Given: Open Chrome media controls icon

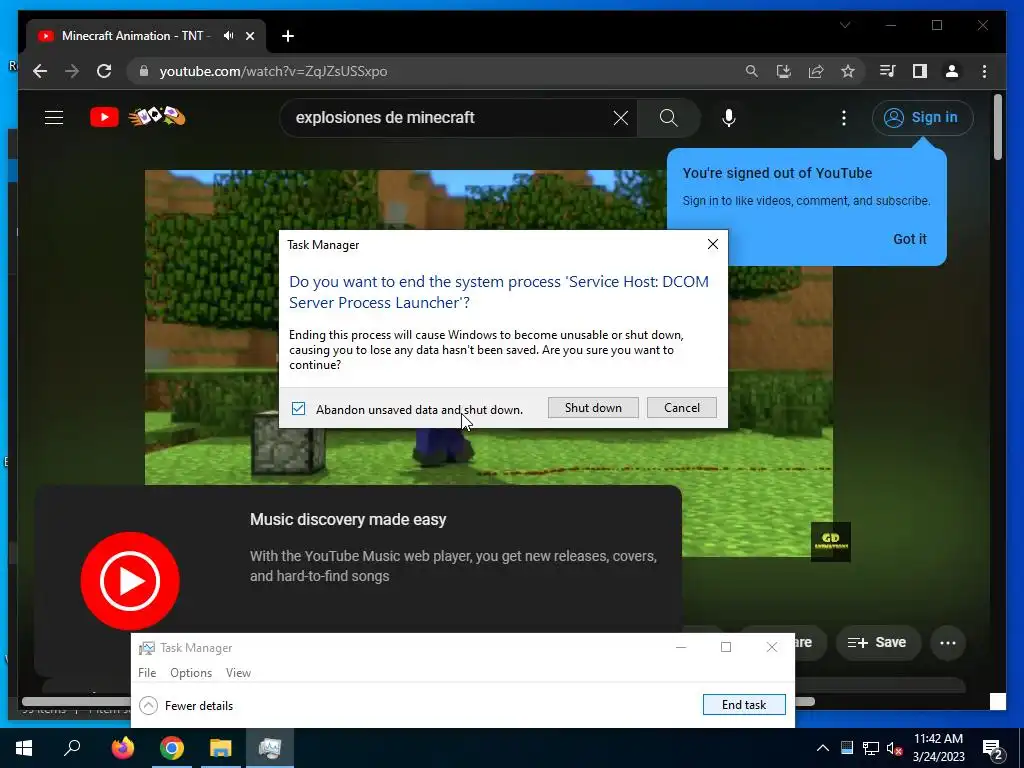Looking at the screenshot, I should 887,71.
